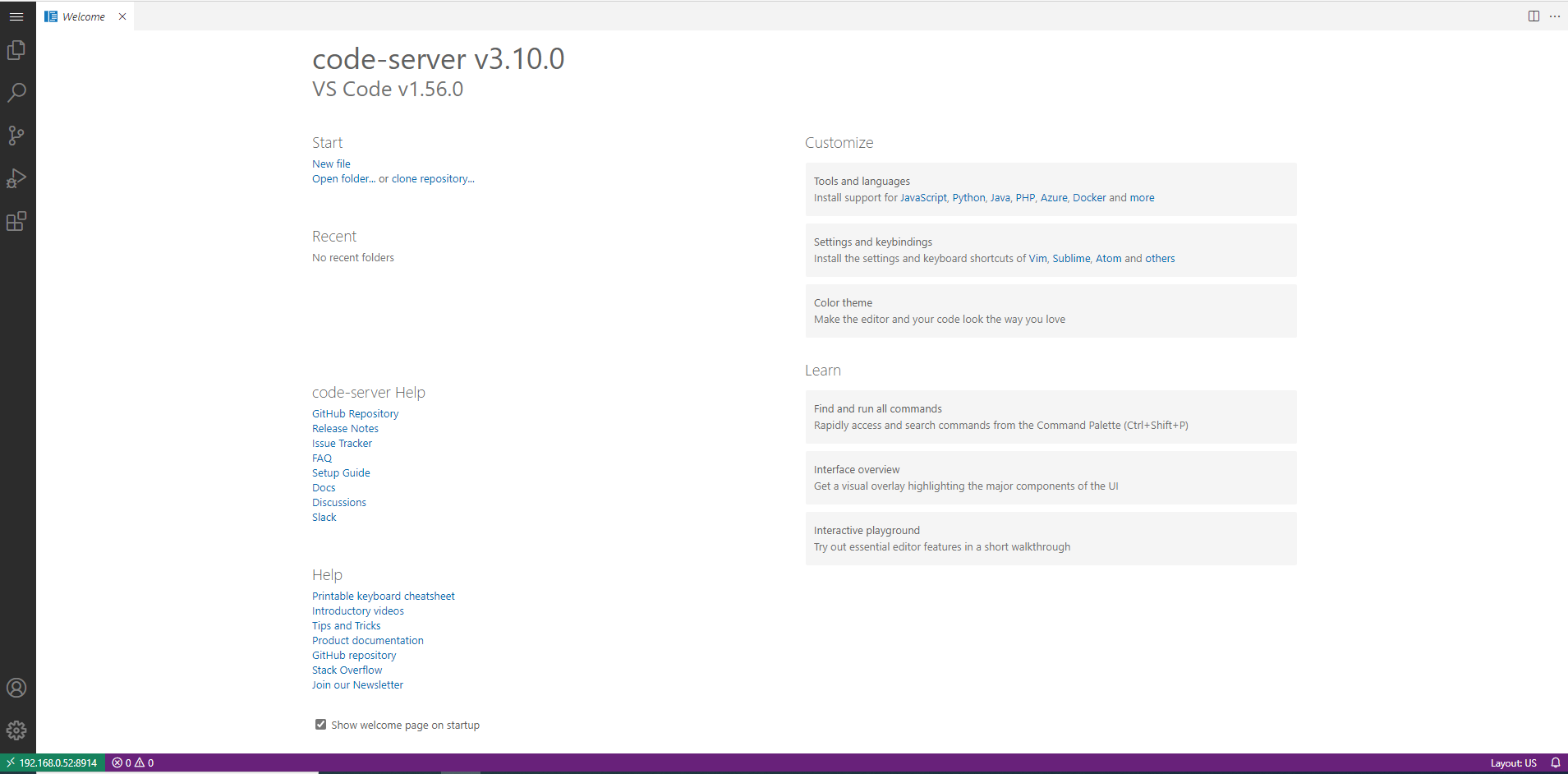
Task: Open the clone repository link
Action: [x=431, y=178]
